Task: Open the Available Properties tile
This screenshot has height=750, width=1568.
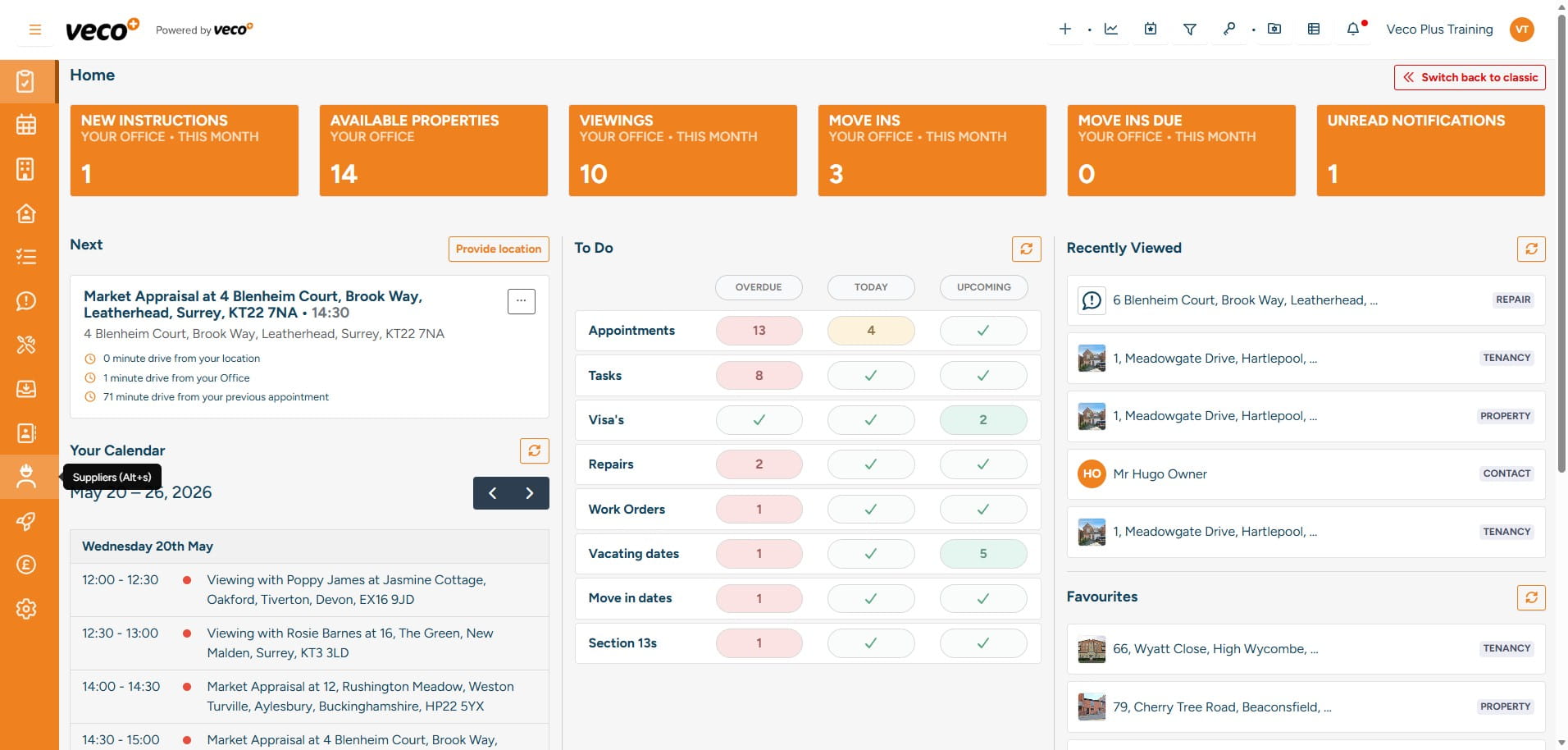Action: (434, 150)
